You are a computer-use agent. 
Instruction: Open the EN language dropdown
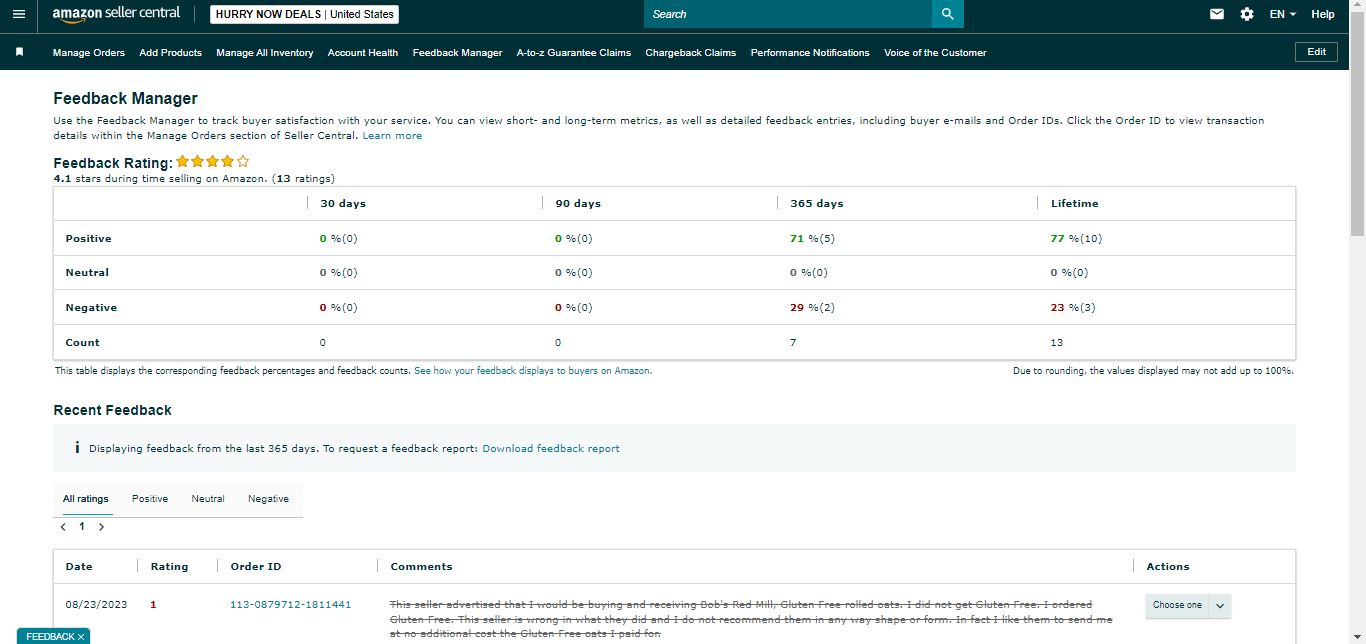(x=1283, y=14)
